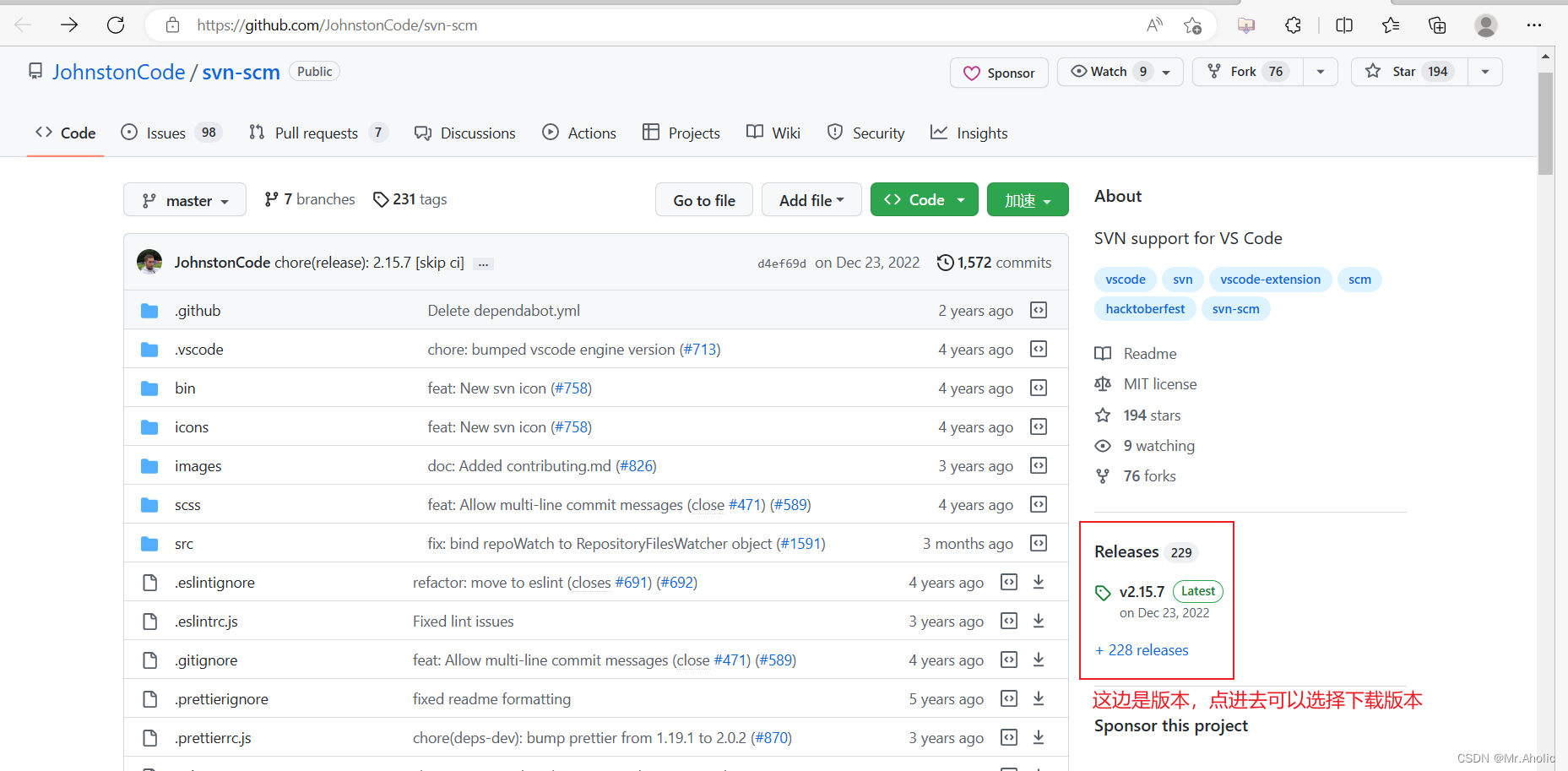
Task: Open .prettierignore file
Action: tap(222, 699)
